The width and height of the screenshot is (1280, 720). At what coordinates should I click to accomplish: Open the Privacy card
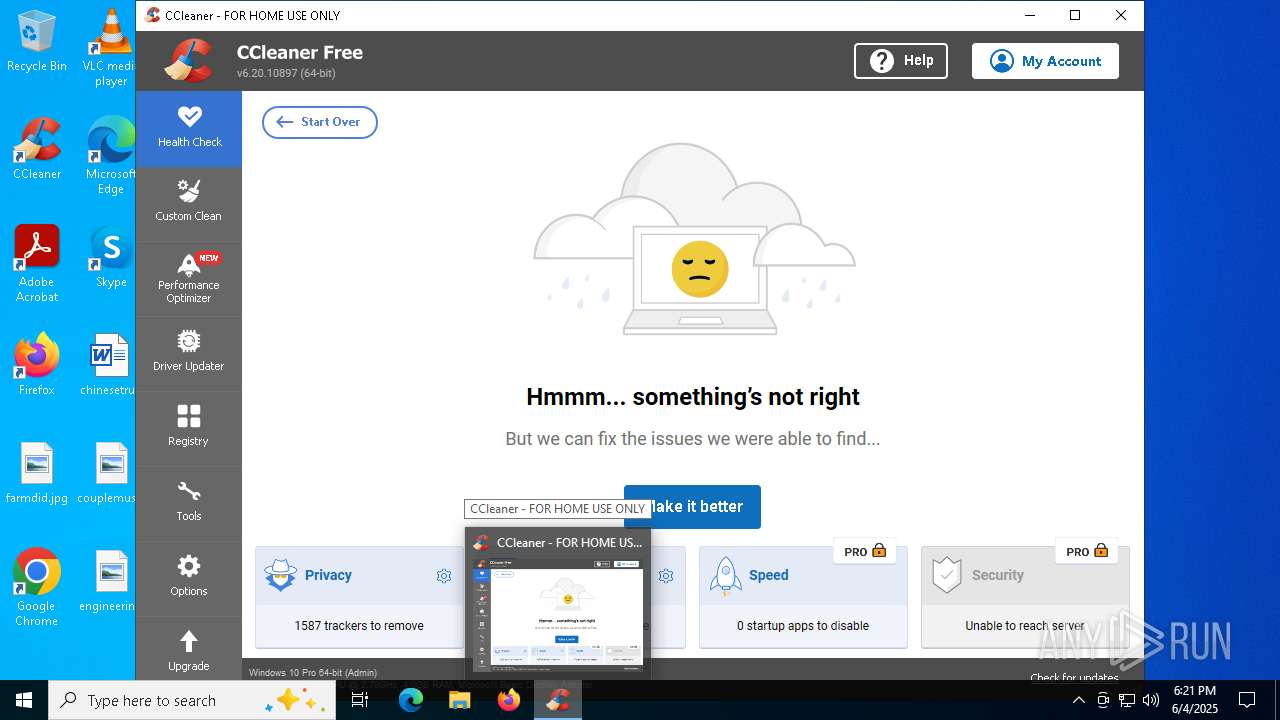(359, 597)
